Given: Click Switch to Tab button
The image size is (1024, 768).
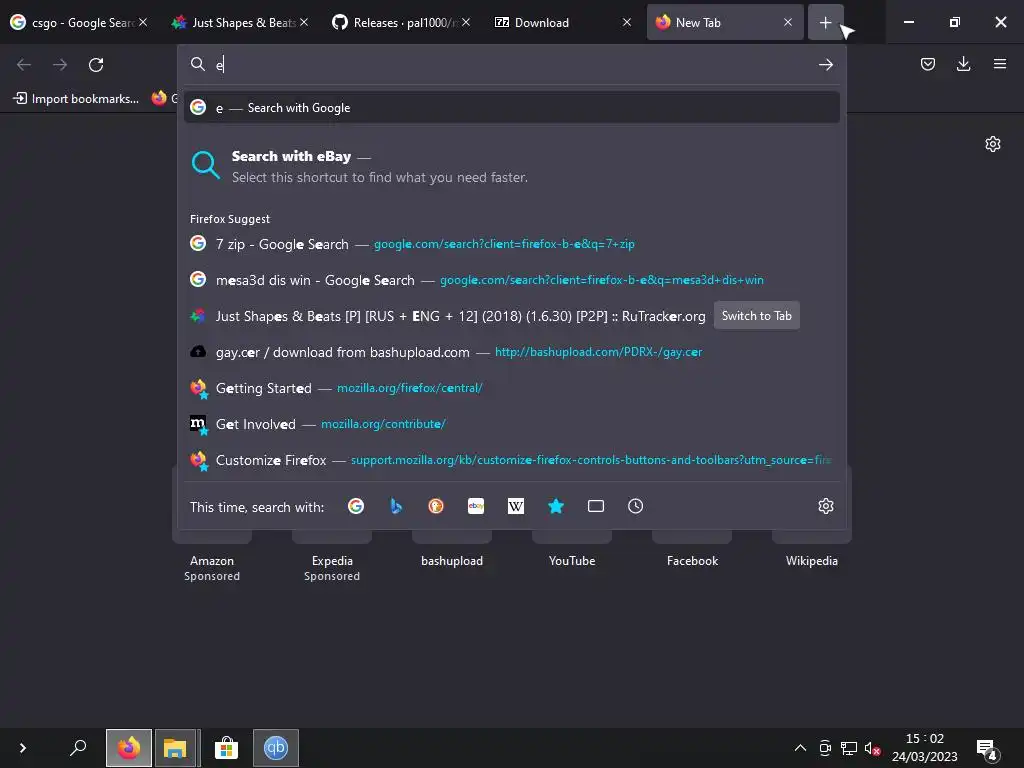Looking at the screenshot, I should click(x=756, y=315).
